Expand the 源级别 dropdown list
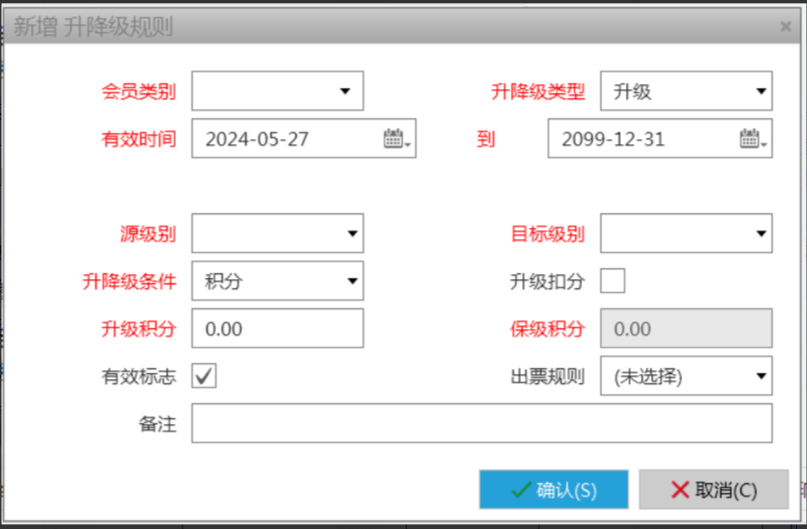The height and width of the screenshot is (529, 807). pos(351,234)
